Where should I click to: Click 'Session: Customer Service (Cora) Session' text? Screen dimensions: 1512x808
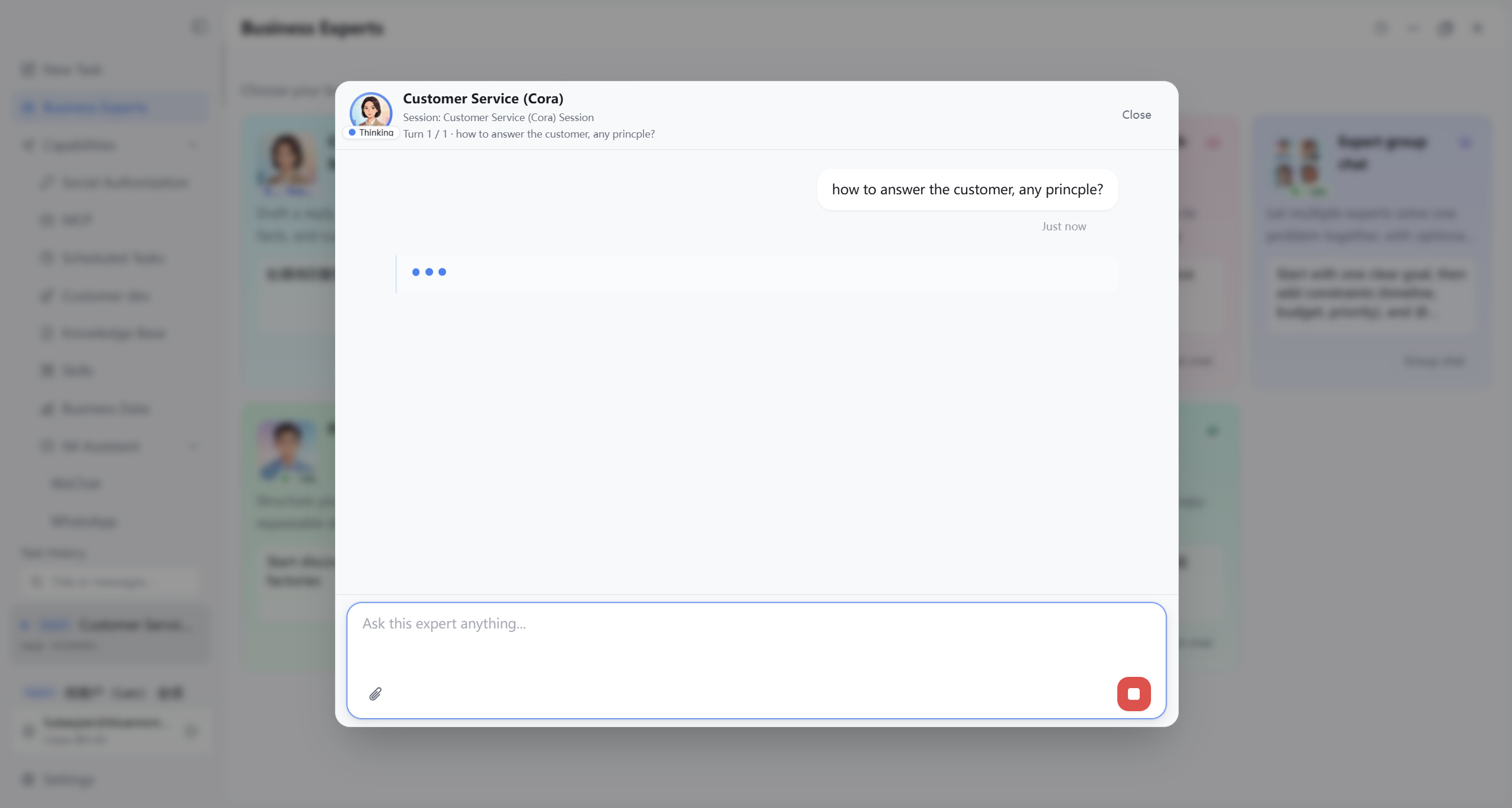point(498,117)
